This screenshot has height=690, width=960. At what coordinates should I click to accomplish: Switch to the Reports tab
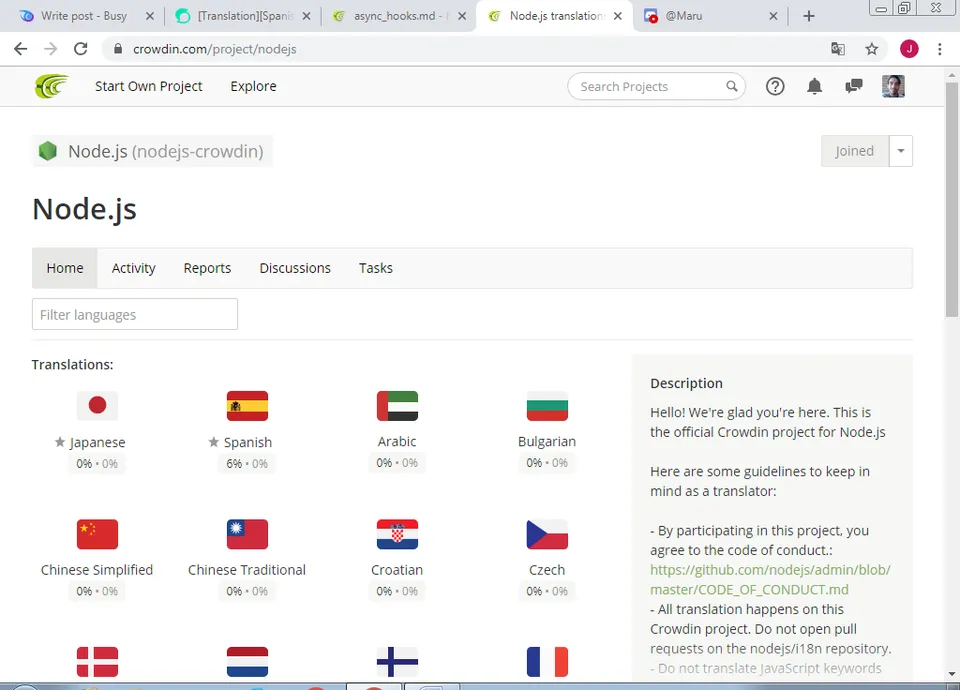208,268
